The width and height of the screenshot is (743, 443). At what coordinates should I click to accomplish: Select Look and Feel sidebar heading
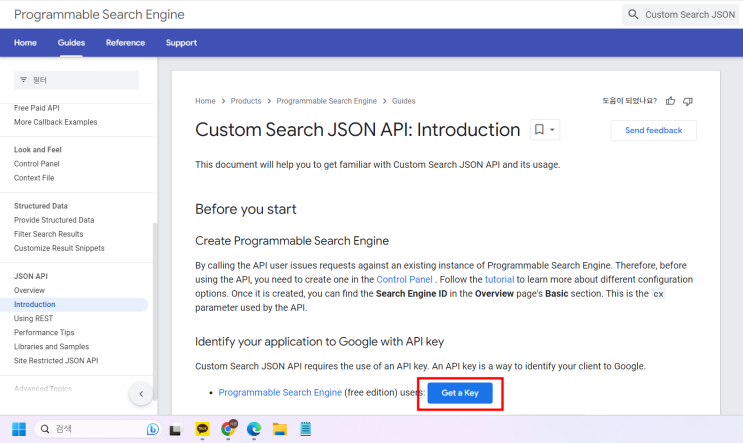38,150
